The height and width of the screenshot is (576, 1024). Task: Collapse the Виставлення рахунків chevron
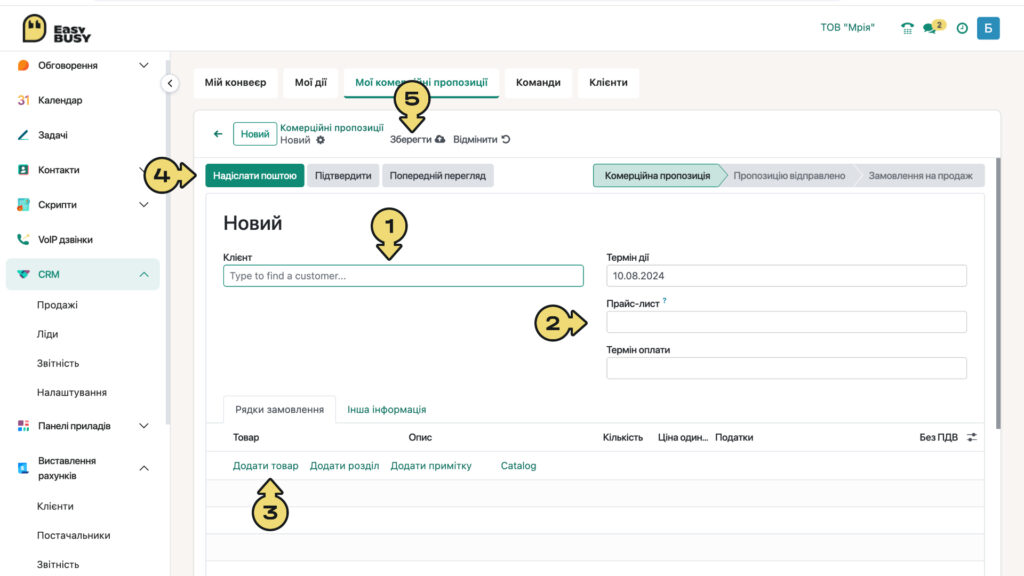click(x=144, y=468)
